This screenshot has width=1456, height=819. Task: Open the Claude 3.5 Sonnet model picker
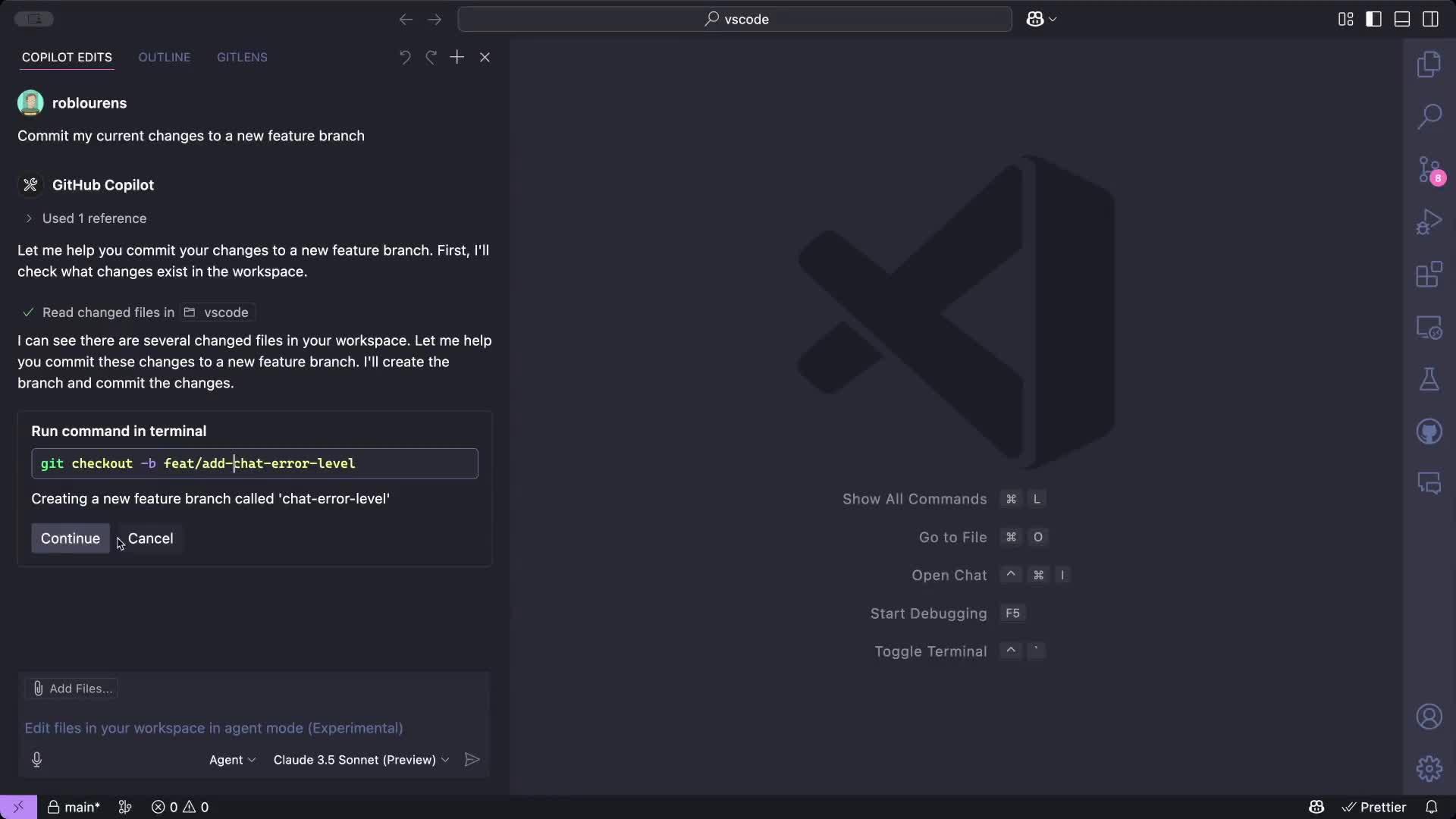(x=360, y=759)
